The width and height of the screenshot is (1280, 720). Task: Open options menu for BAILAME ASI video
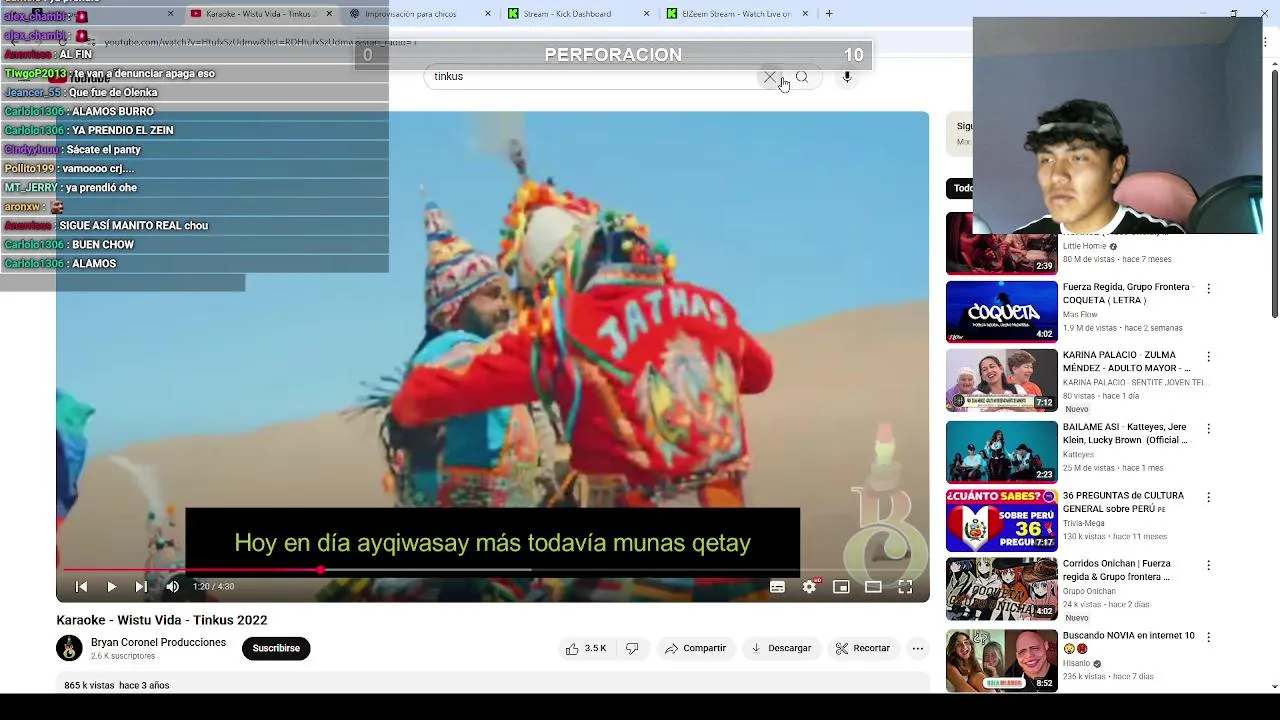[x=1208, y=428]
